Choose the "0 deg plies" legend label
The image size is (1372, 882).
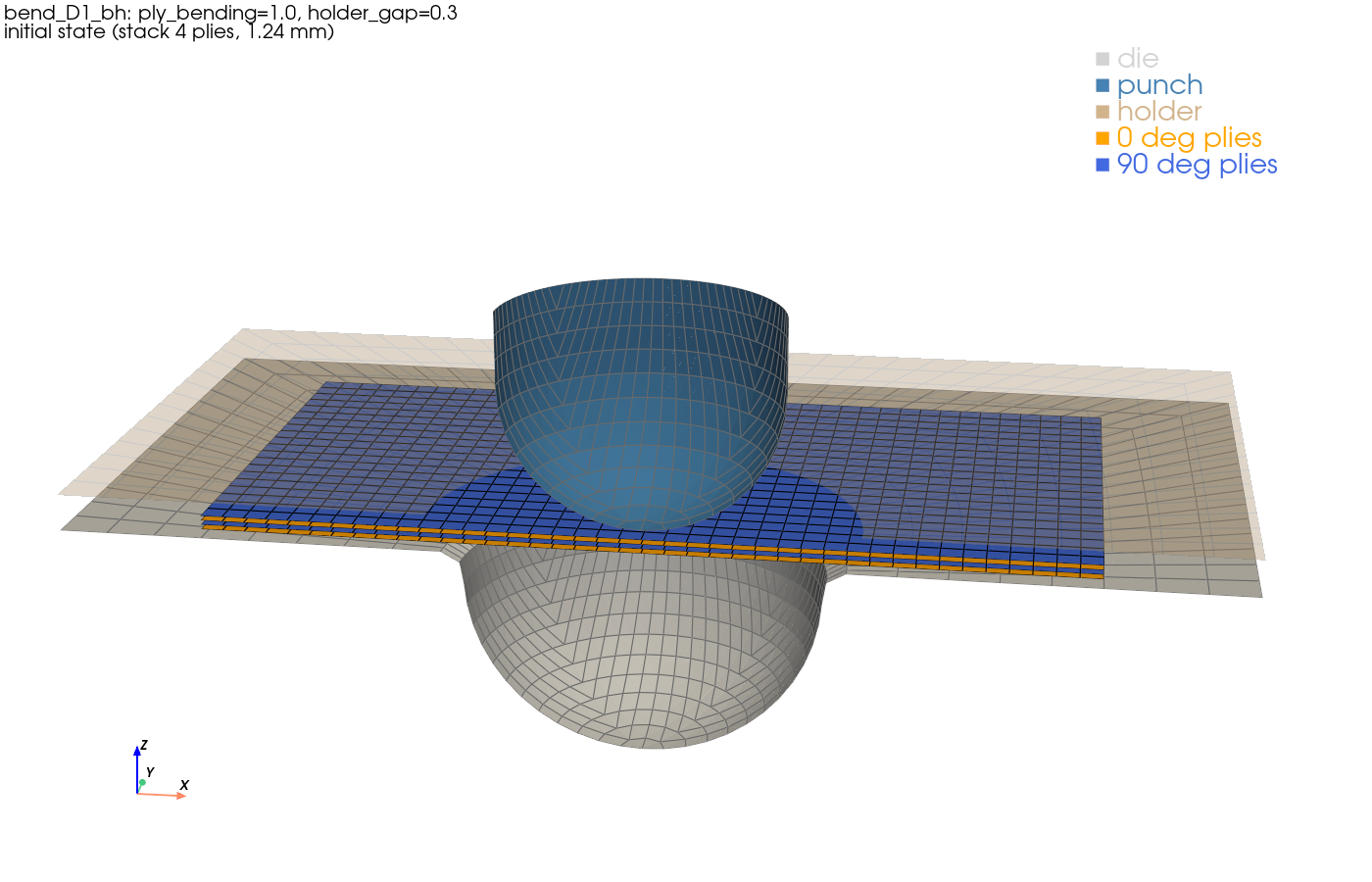pyautogui.click(x=1189, y=138)
